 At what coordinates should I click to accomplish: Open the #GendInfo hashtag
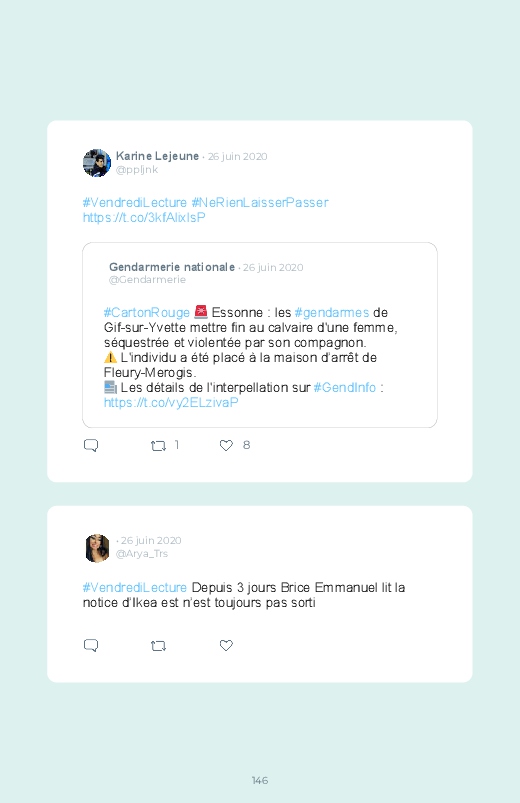click(x=345, y=388)
